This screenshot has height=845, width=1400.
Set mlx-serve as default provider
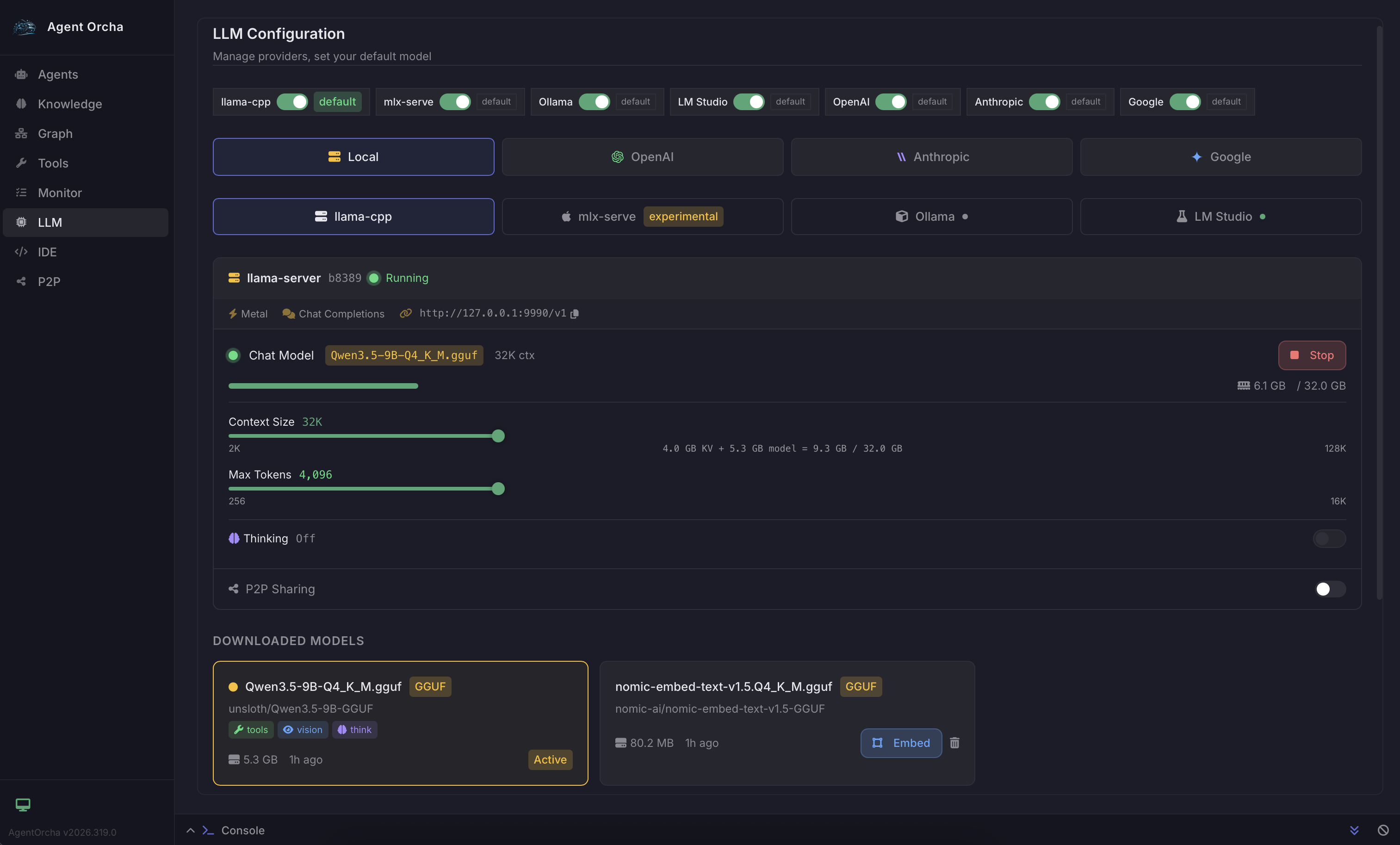pyautogui.click(x=496, y=102)
